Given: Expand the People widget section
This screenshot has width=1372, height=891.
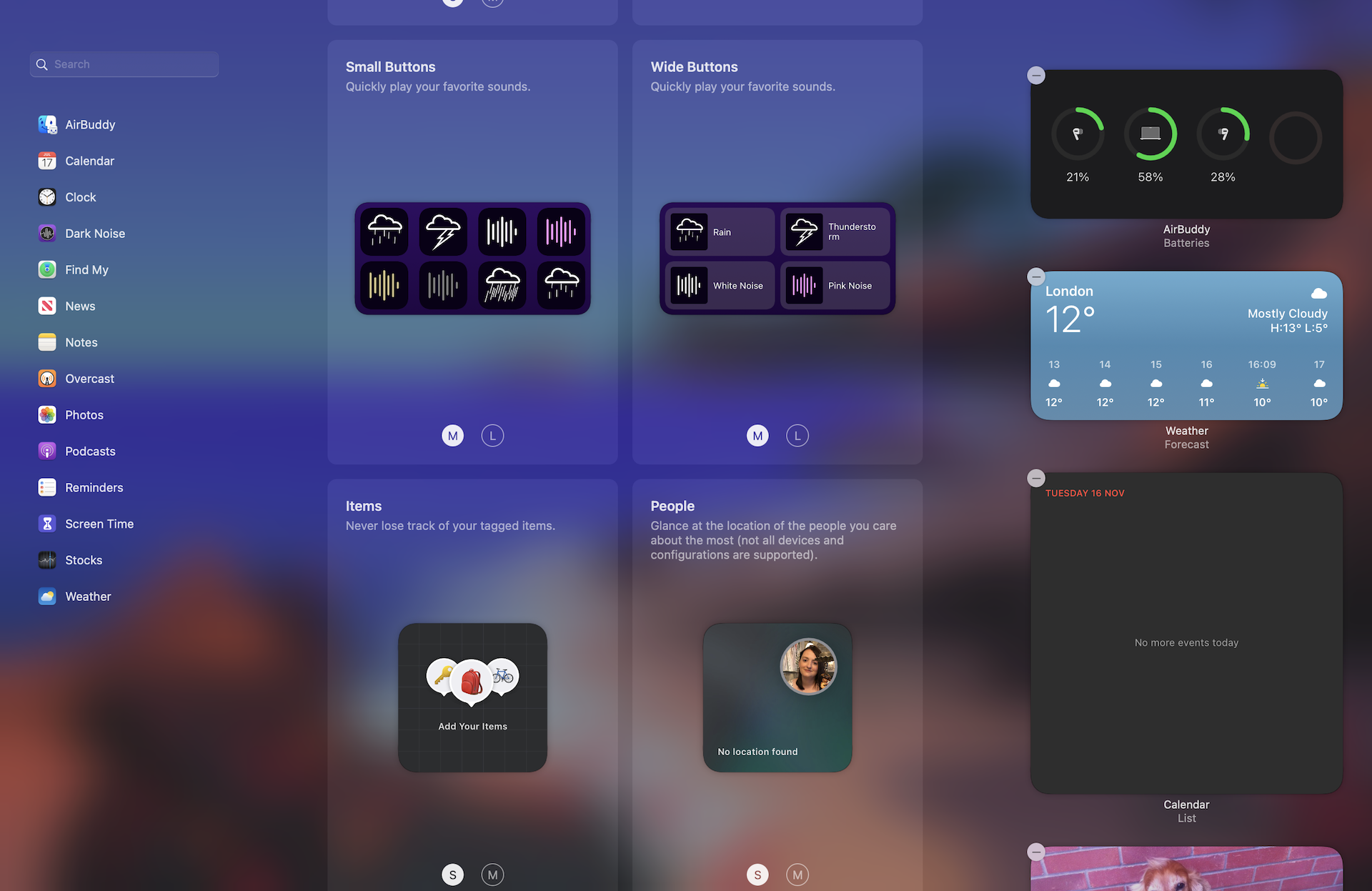Looking at the screenshot, I should [797, 873].
